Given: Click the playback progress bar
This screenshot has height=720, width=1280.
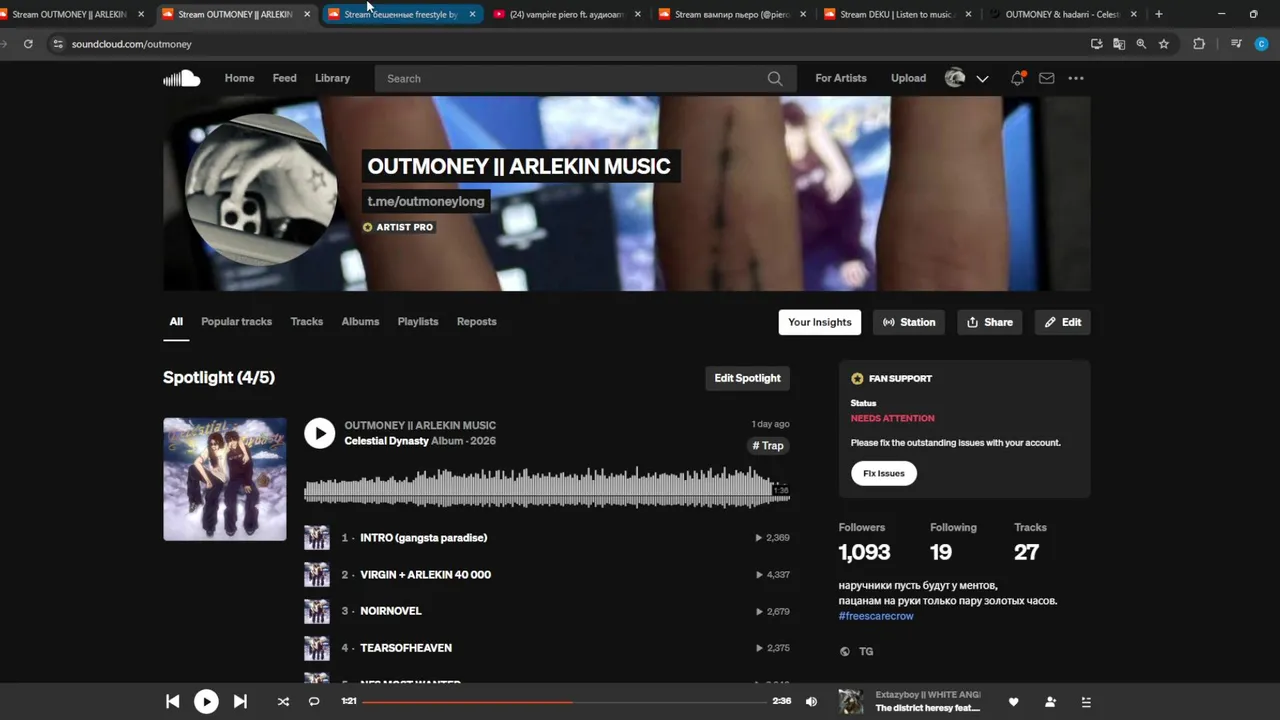Looking at the screenshot, I should click(563, 702).
